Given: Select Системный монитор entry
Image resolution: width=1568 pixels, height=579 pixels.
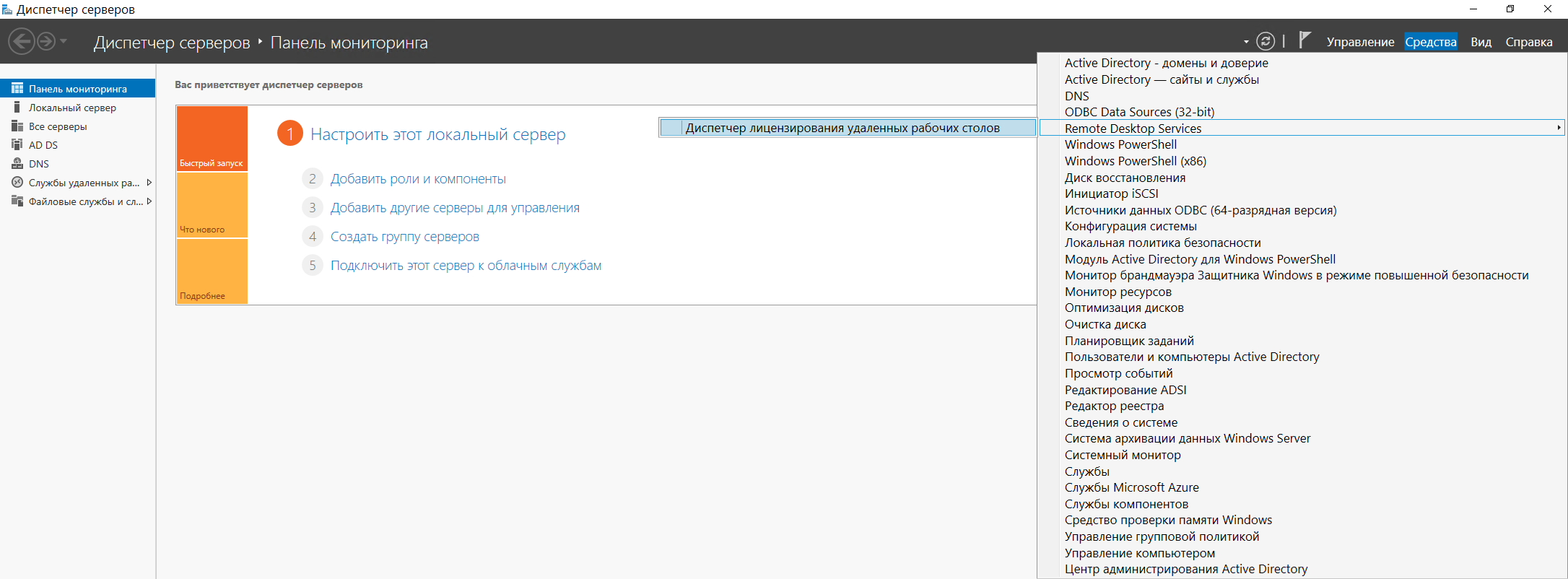Looking at the screenshot, I should tap(1123, 455).
